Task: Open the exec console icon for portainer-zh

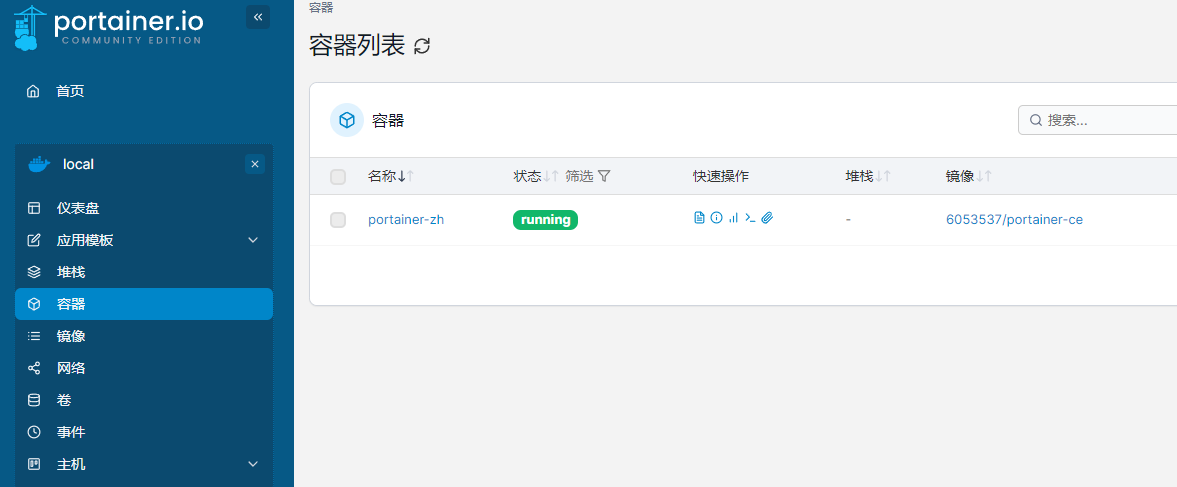Action: point(750,218)
